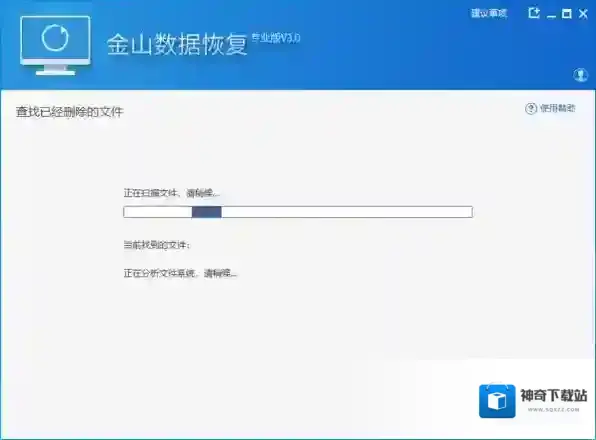Close the 金山数据恢复 window

583,14
